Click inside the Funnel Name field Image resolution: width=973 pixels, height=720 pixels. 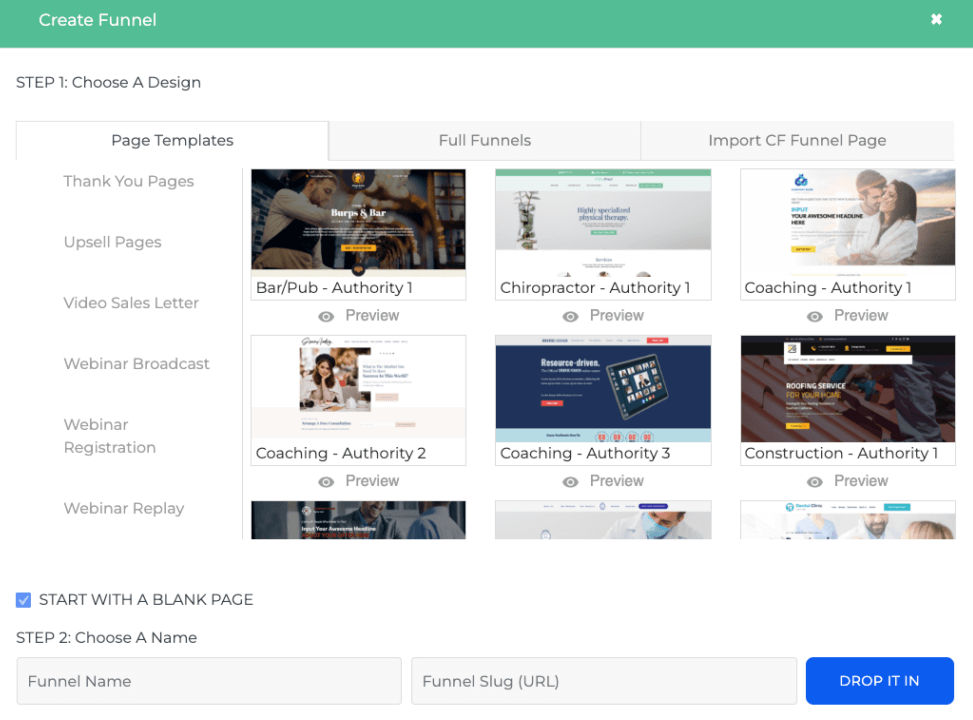coord(209,681)
